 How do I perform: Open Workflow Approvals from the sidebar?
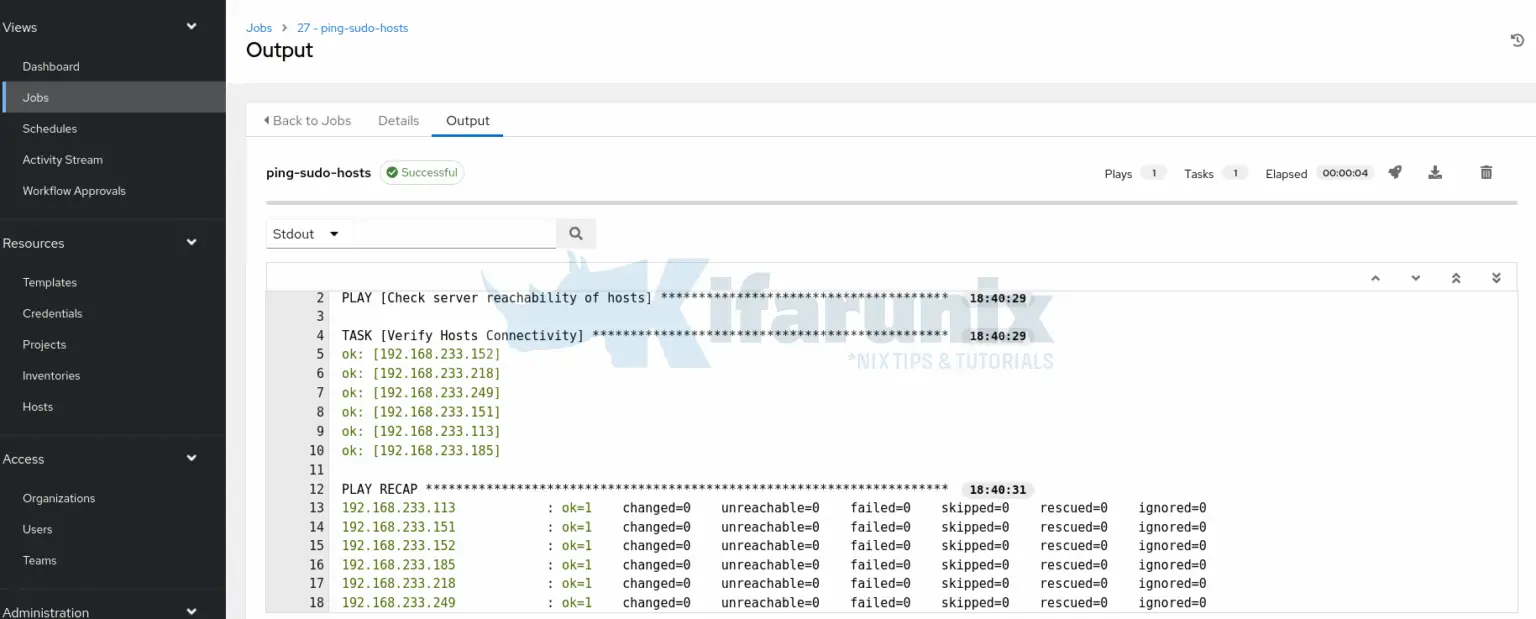pos(74,190)
